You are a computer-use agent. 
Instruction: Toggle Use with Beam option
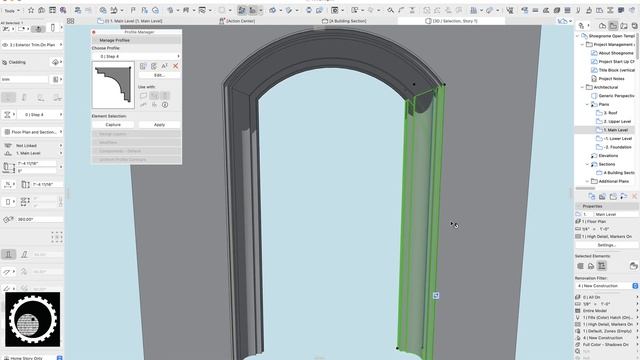click(154, 96)
